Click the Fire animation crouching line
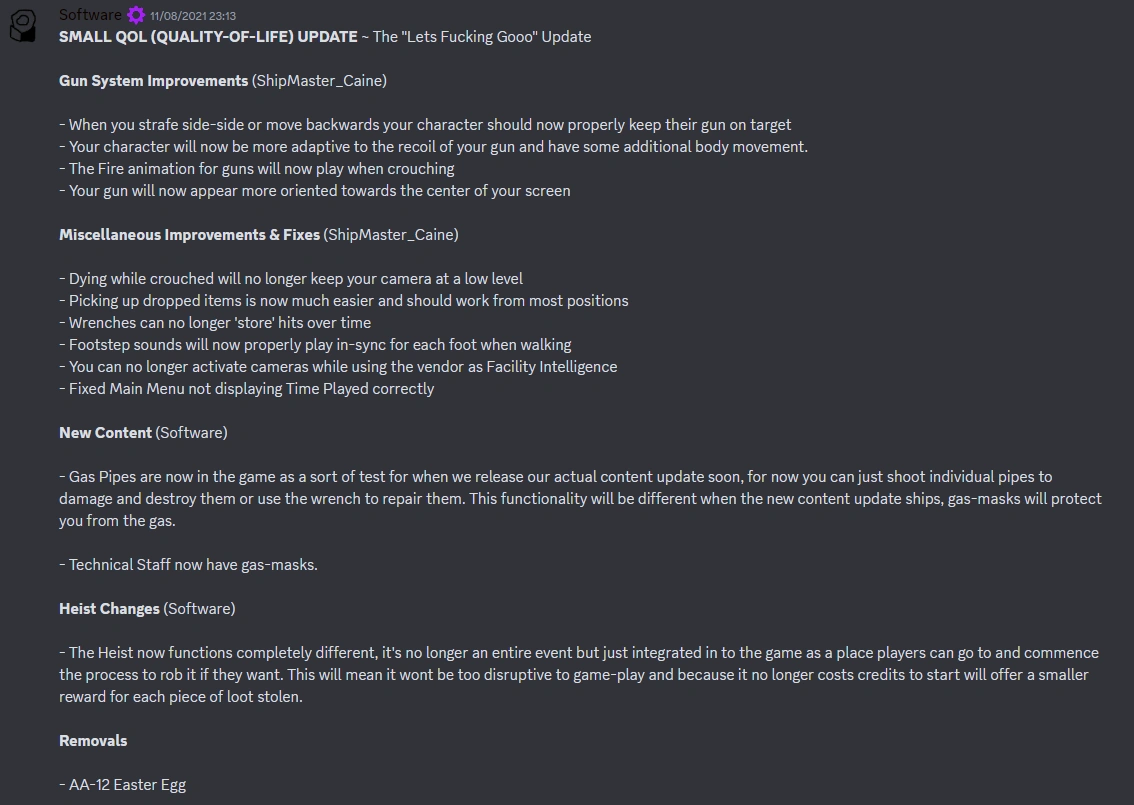This screenshot has width=1134, height=805. click(x=258, y=169)
